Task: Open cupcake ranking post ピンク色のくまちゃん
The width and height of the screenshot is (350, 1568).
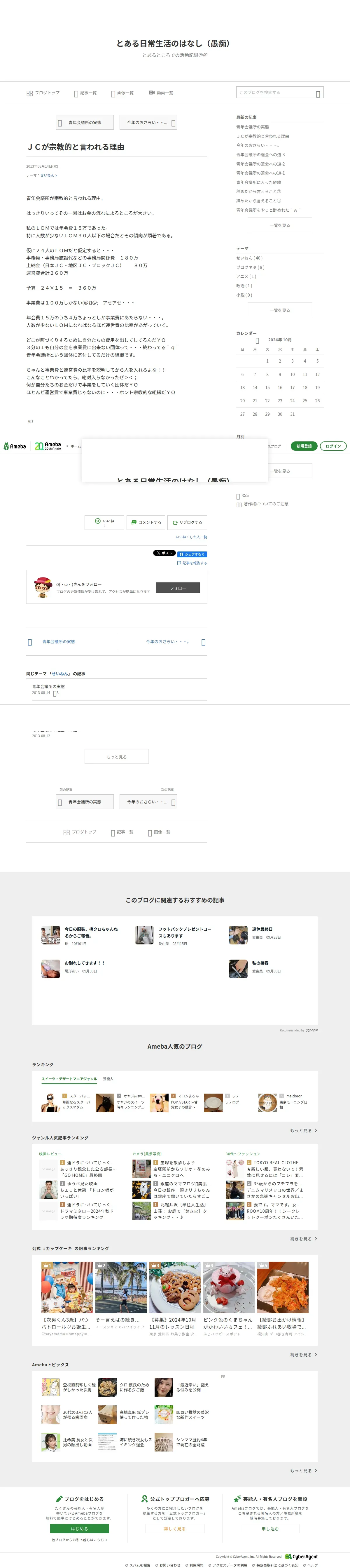Action: 228,1298
